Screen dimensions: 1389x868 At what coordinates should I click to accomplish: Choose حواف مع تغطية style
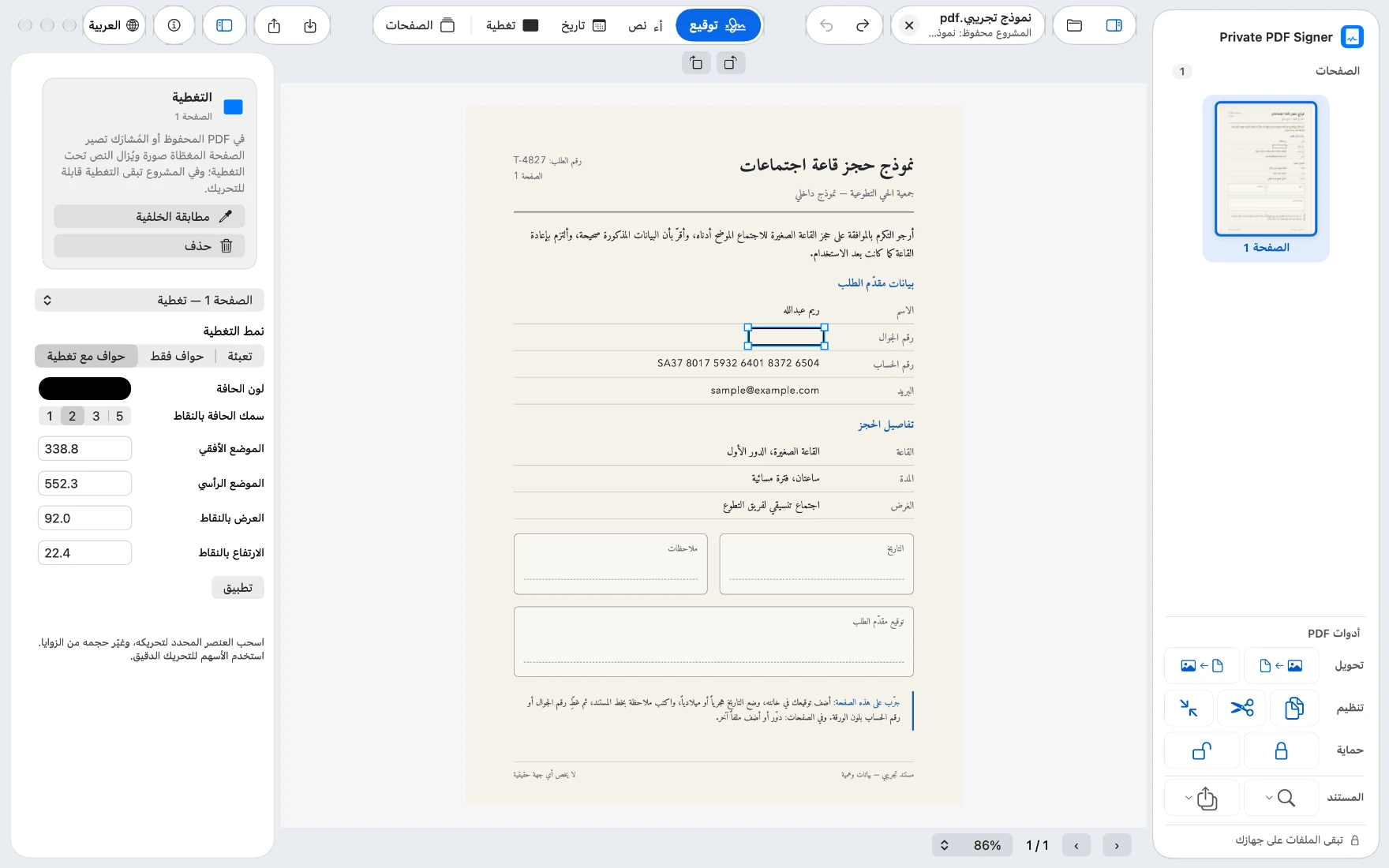point(86,356)
